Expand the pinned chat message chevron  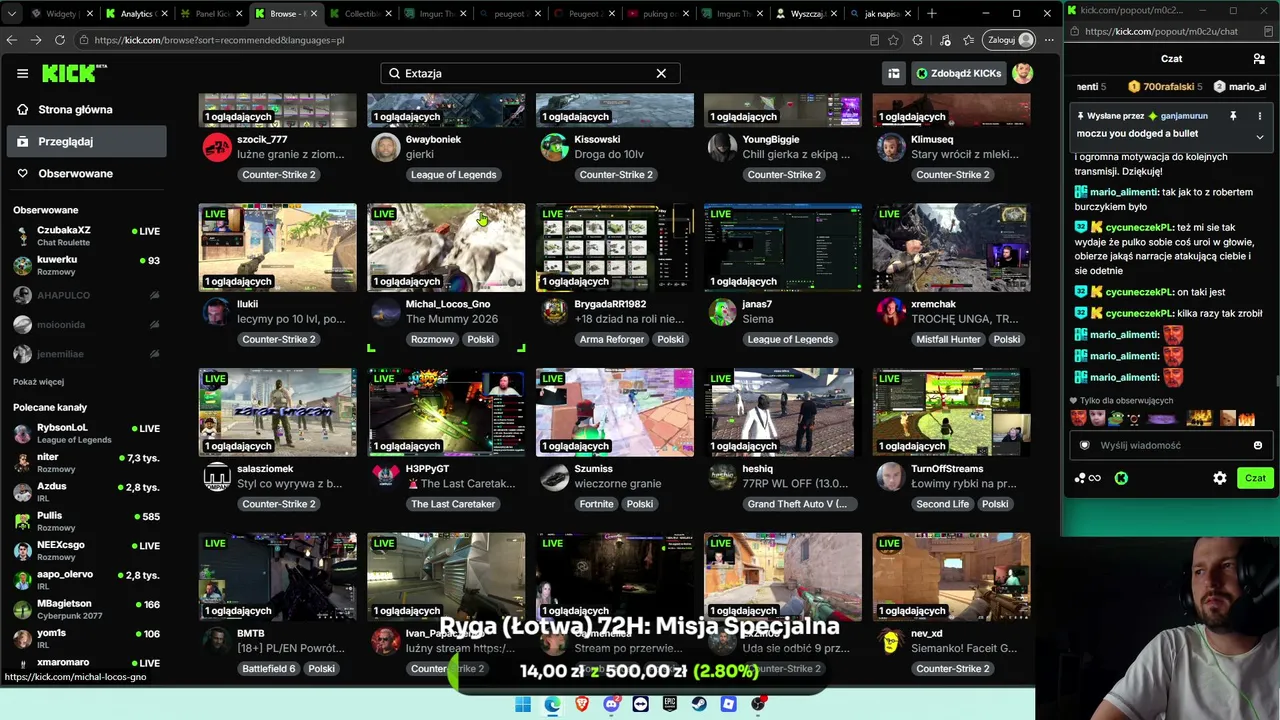(x=1259, y=137)
